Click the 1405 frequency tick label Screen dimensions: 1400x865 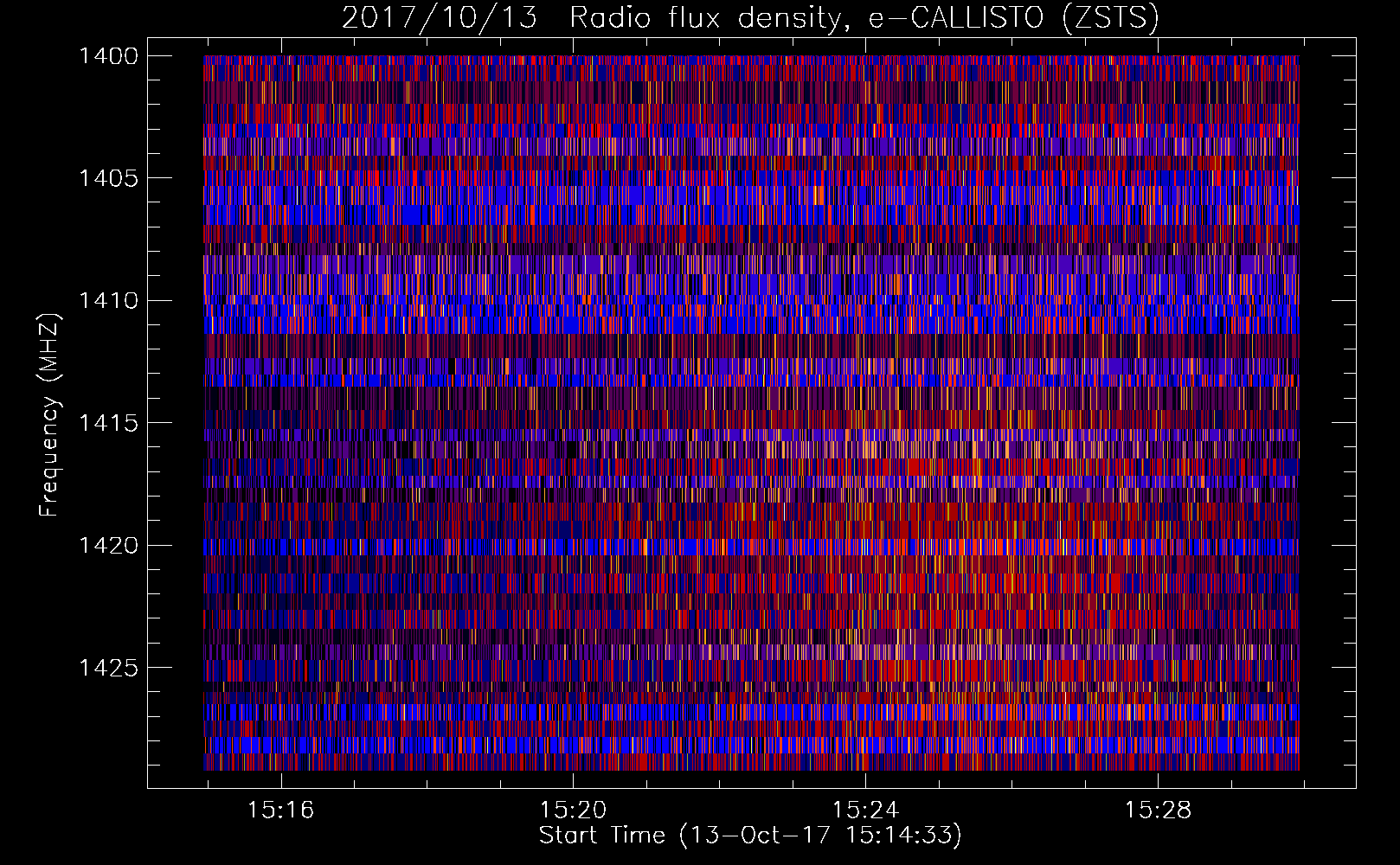click(x=108, y=178)
